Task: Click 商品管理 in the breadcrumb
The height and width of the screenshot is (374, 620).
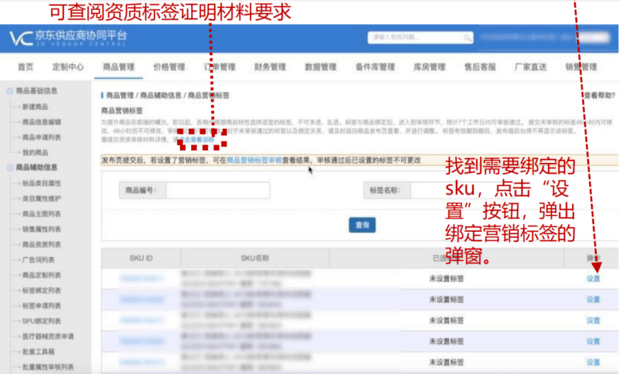Action: 120,95
